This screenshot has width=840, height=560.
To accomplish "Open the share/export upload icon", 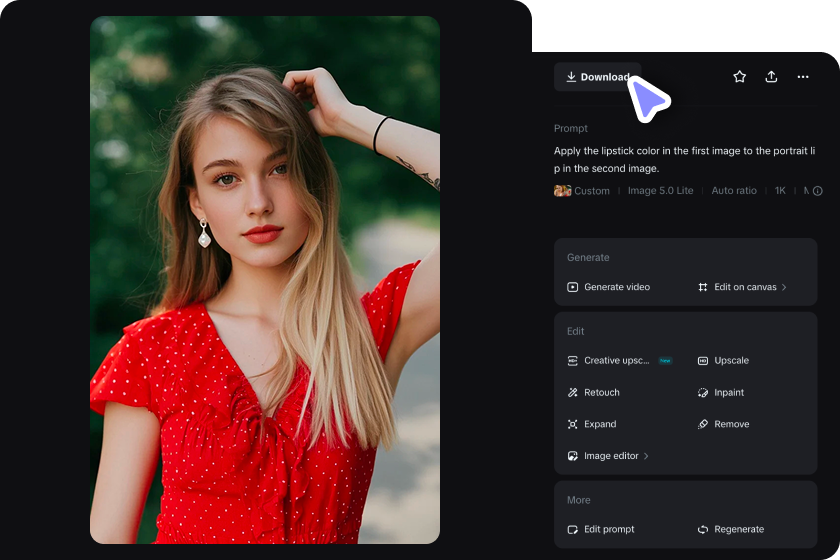I will (x=771, y=77).
